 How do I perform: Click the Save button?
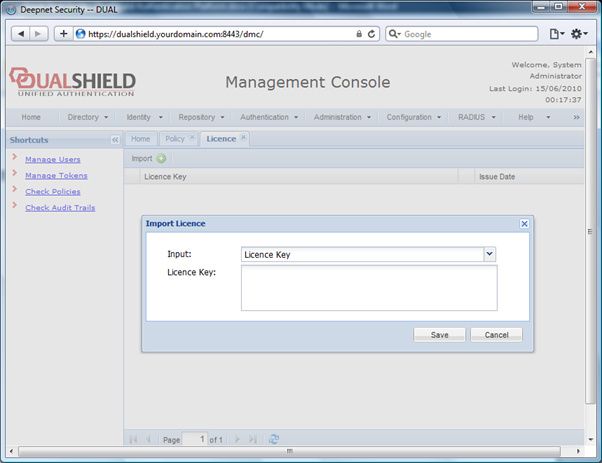pos(439,335)
